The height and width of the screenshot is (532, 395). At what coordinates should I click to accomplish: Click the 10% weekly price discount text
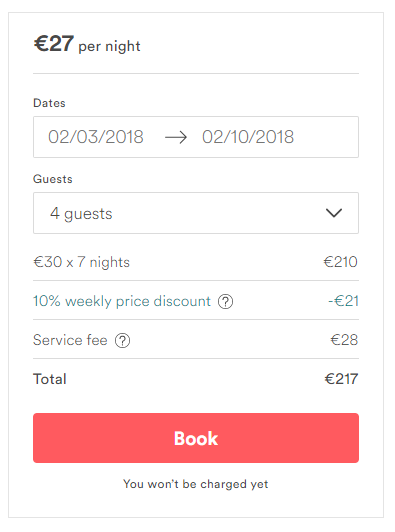[x=122, y=301]
